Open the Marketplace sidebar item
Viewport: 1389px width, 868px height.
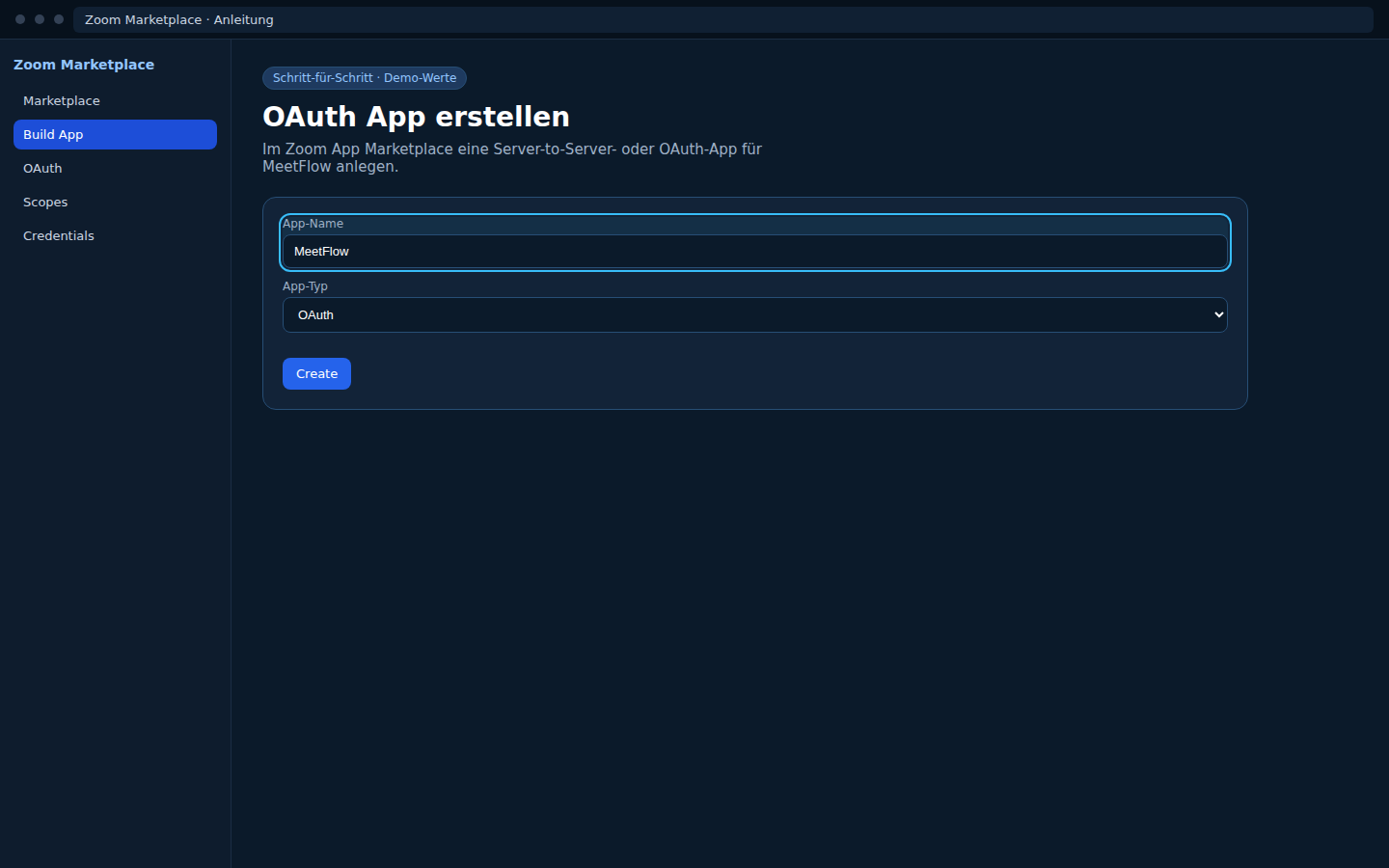point(115,101)
